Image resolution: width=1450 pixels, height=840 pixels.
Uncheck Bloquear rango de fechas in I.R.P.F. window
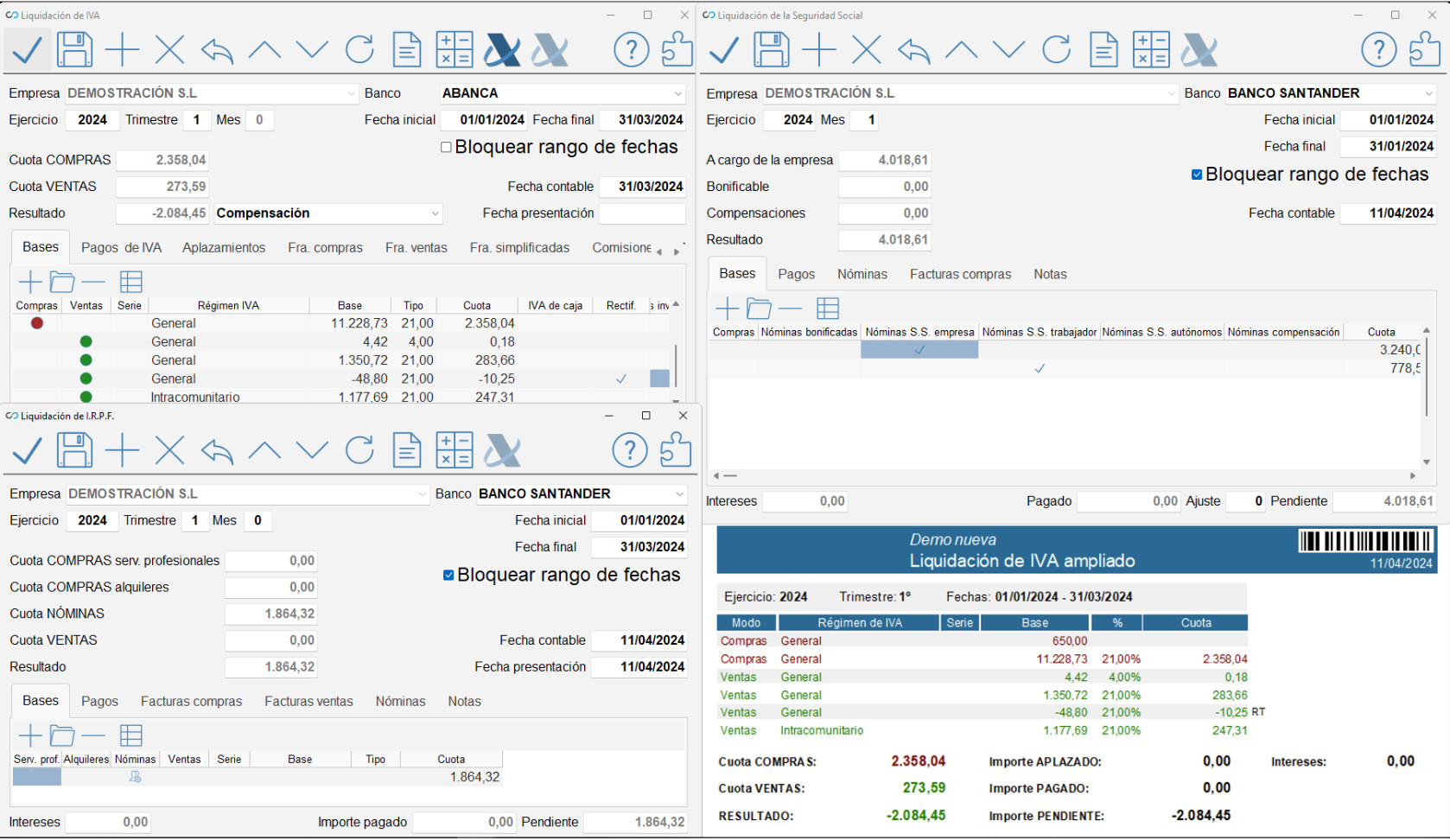(x=448, y=576)
